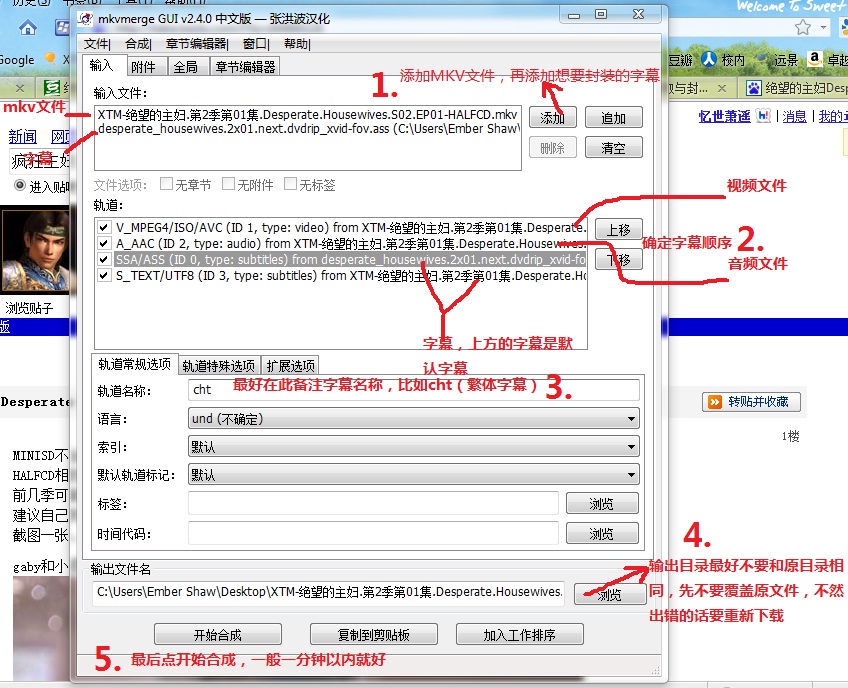
Task: Check the 无标签 option
Action: click(x=290, y=184)
